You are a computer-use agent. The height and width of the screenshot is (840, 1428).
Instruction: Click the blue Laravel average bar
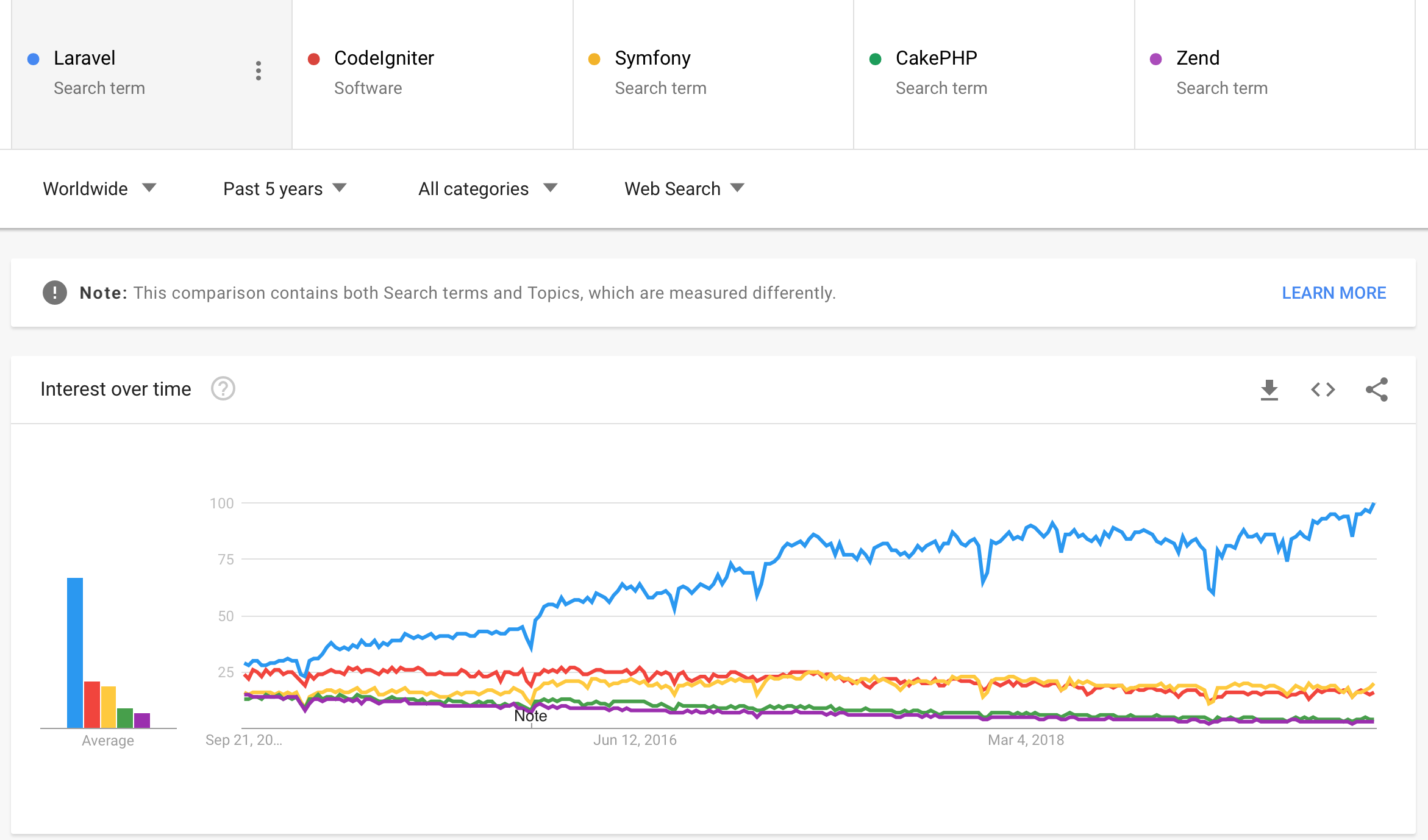coord(75,652)
